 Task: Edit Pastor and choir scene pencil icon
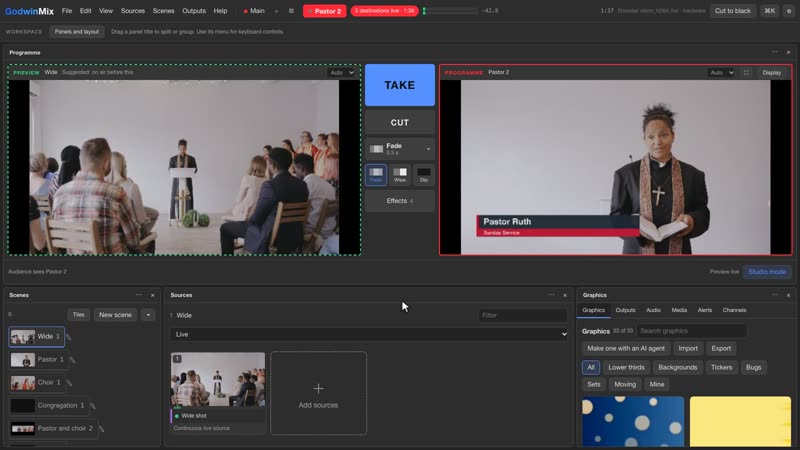click(x=101, y=429)
